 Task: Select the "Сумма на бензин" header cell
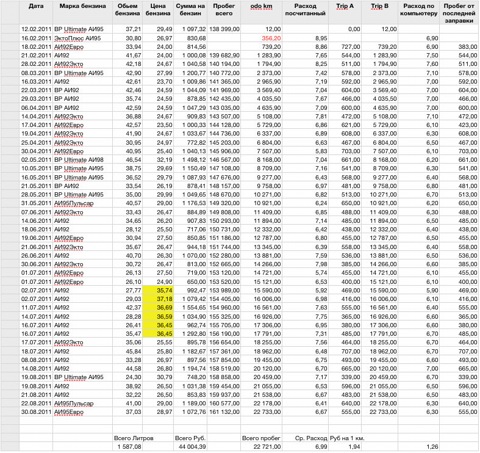[190, 12]
